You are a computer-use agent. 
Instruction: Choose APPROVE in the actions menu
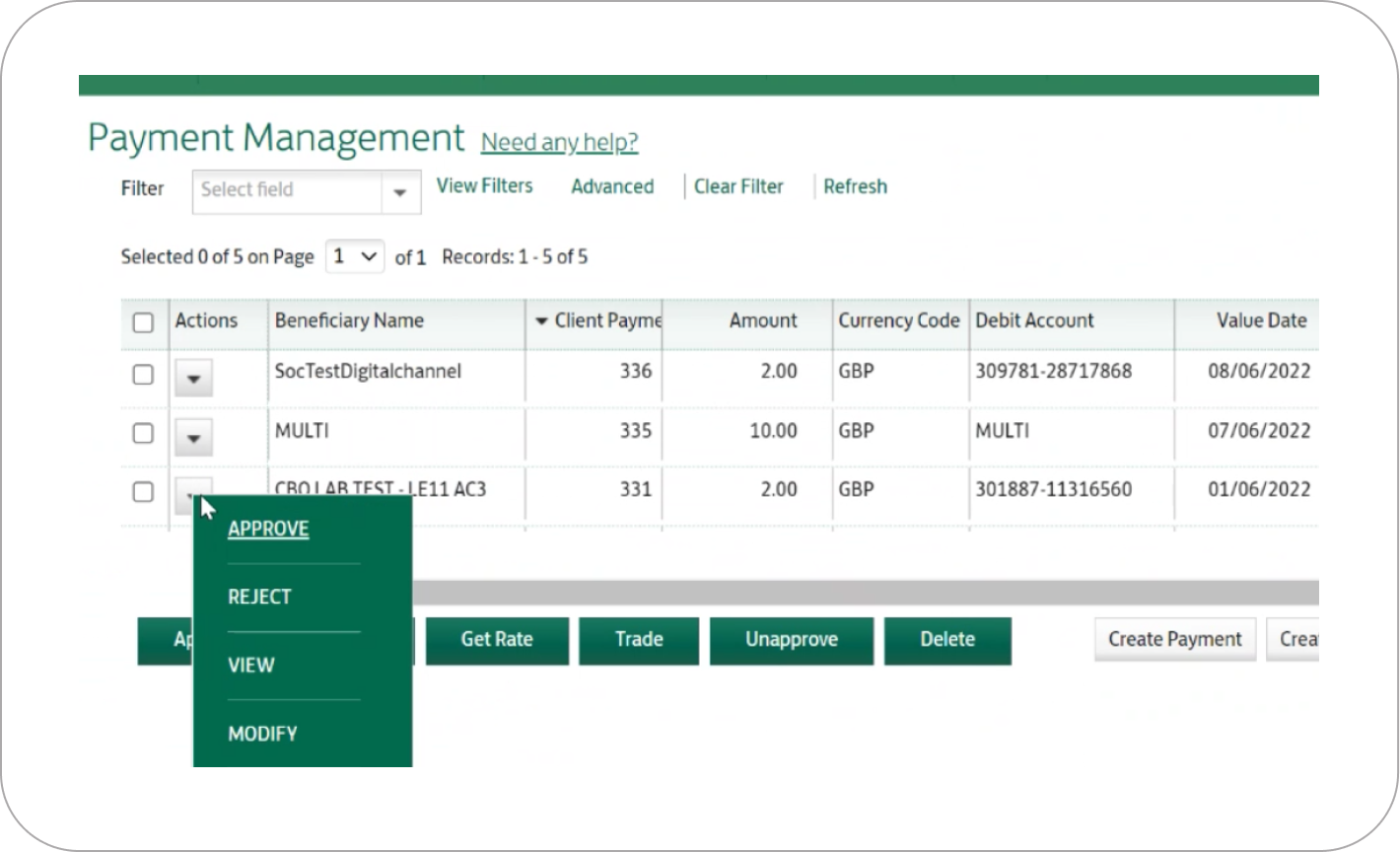pyautogui.click(x=268, y=529)
